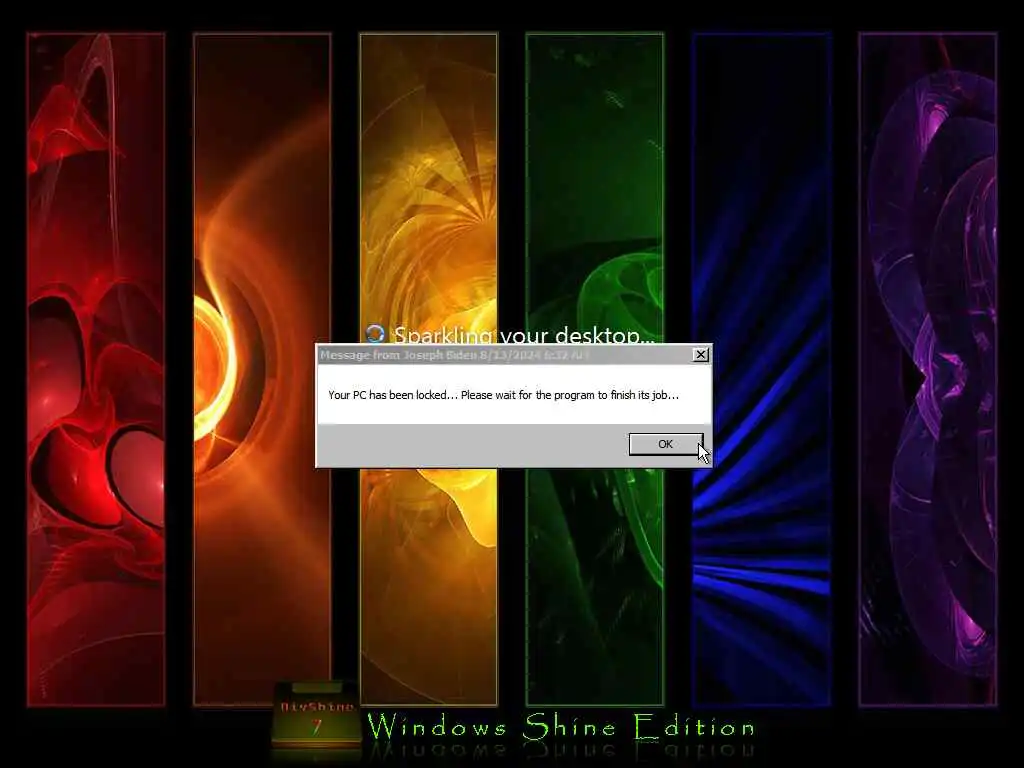1024x768 pixels.
Task: Click the message dialog title bar
Action: tap(513, 355)
